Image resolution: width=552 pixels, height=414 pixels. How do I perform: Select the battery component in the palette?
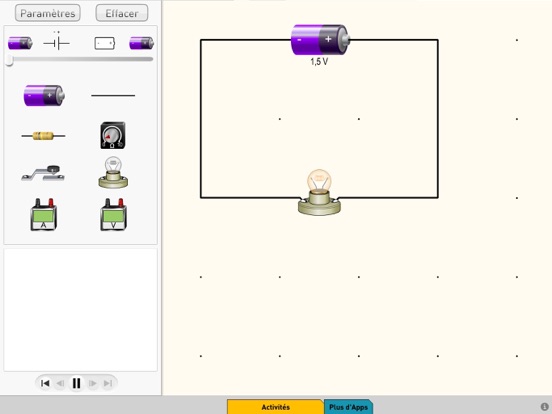[x=44, y=95]
